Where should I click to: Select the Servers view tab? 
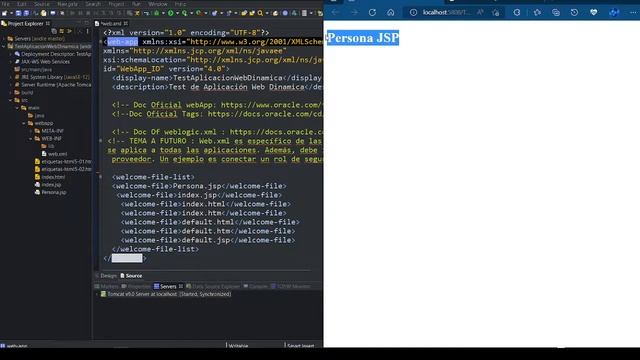[168, 287]
